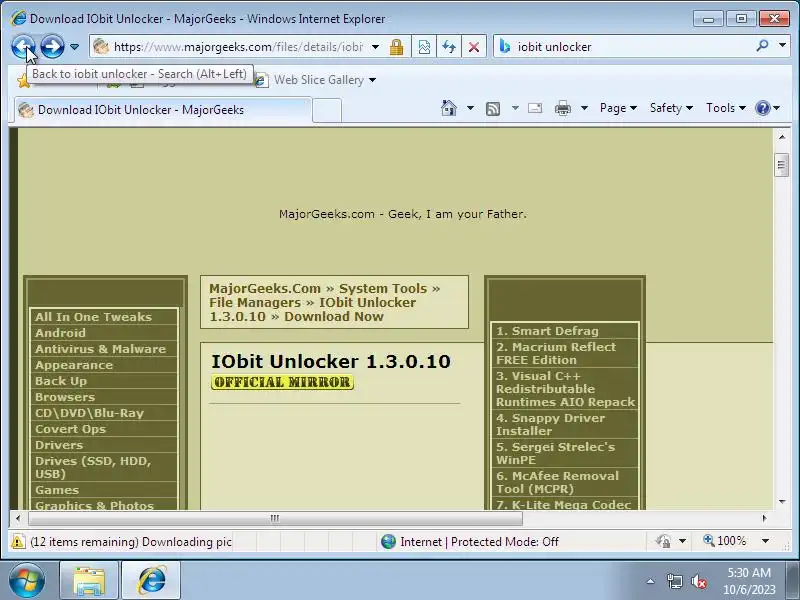The image size is (800, 600).
Task: Stop page loading with red X
Action: 474,47
